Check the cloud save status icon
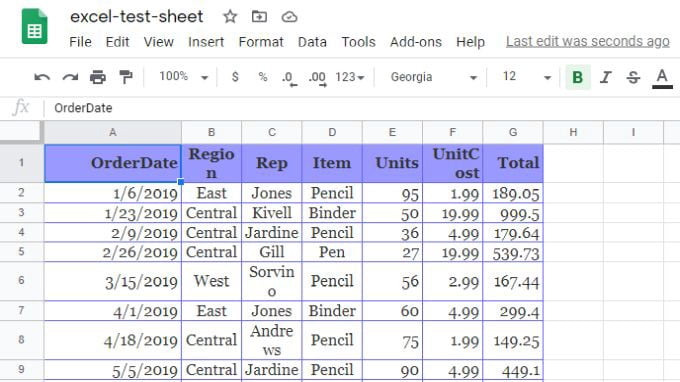The width and height of the screenshot is (680, 382). pyautogui.click(x=289, y=17)
